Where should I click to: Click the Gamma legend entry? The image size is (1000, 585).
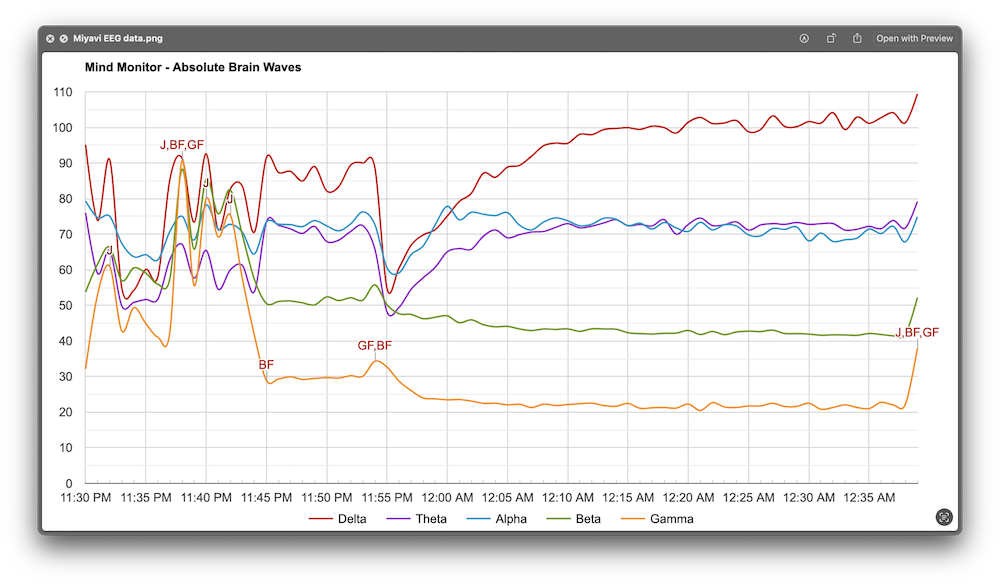pyautogui.click(x=670, y=519)
